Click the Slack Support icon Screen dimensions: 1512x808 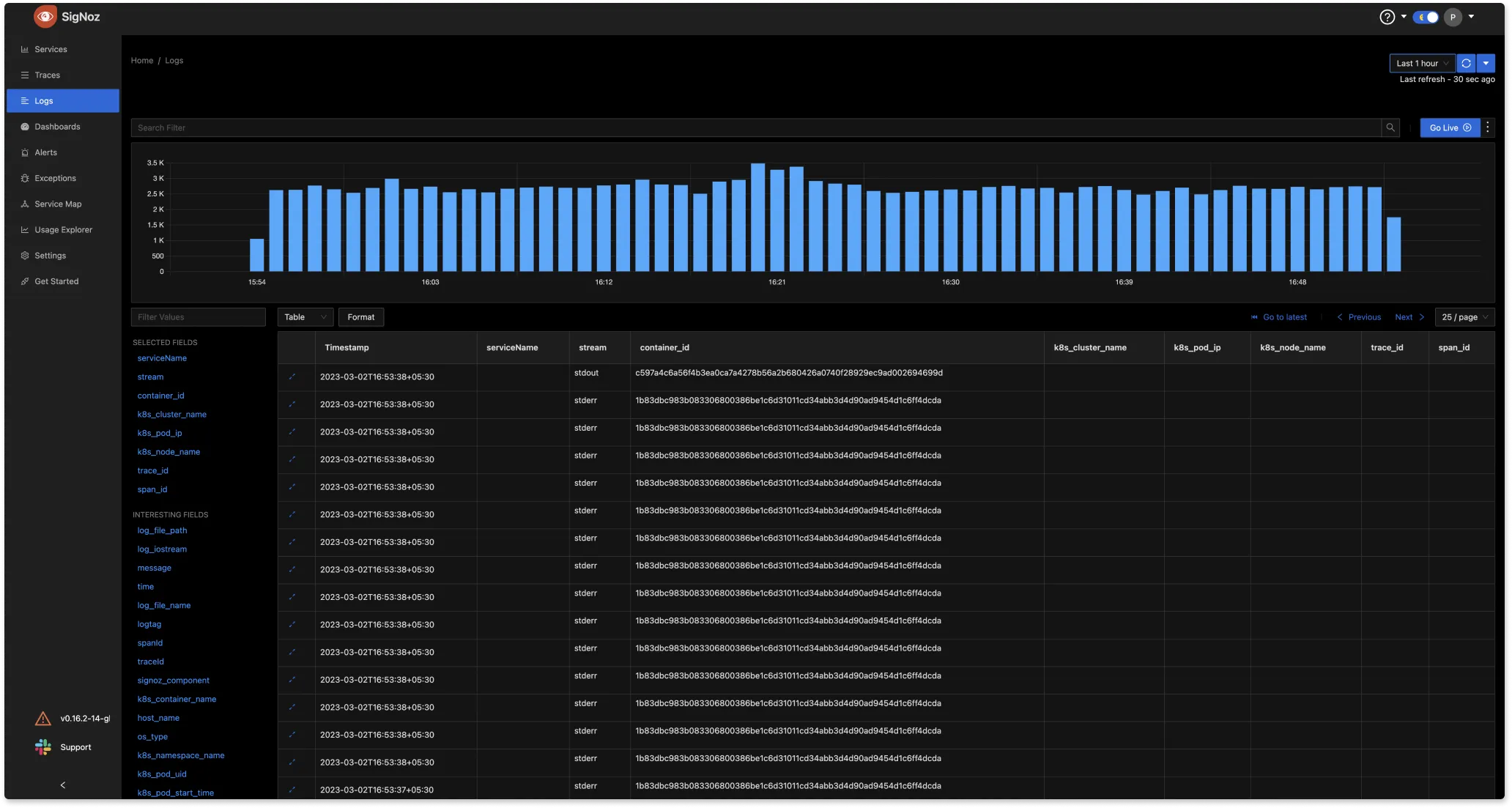pyautogui.click(x=43, y=746)
